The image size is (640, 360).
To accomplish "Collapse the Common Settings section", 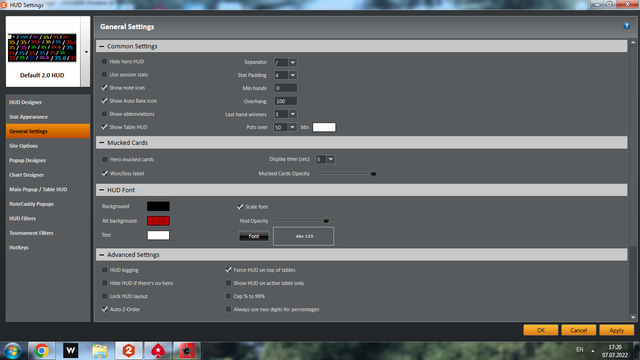I will pos(102,47).
